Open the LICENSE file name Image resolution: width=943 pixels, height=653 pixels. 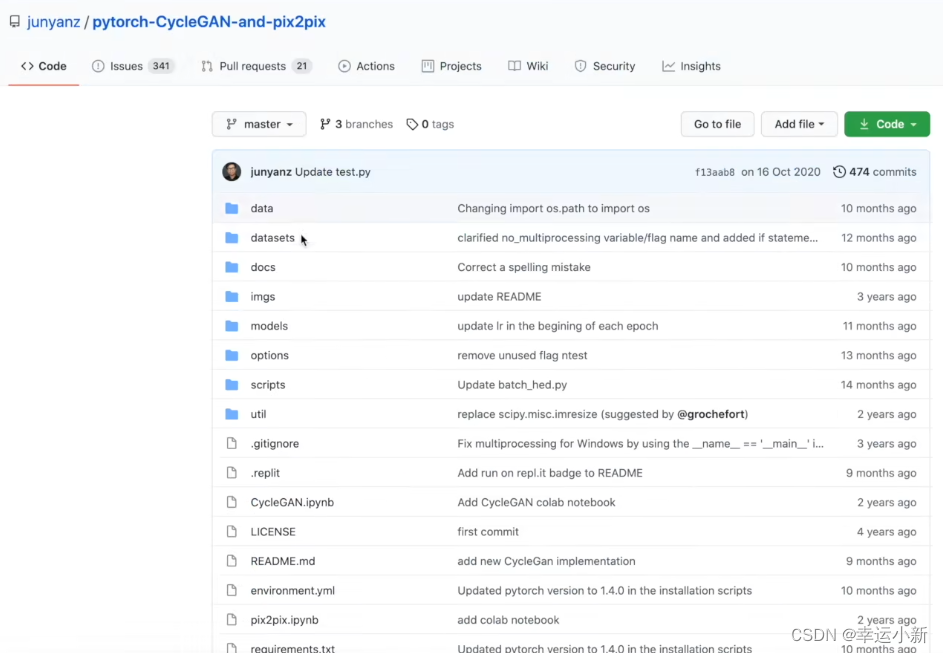[273, 532]
